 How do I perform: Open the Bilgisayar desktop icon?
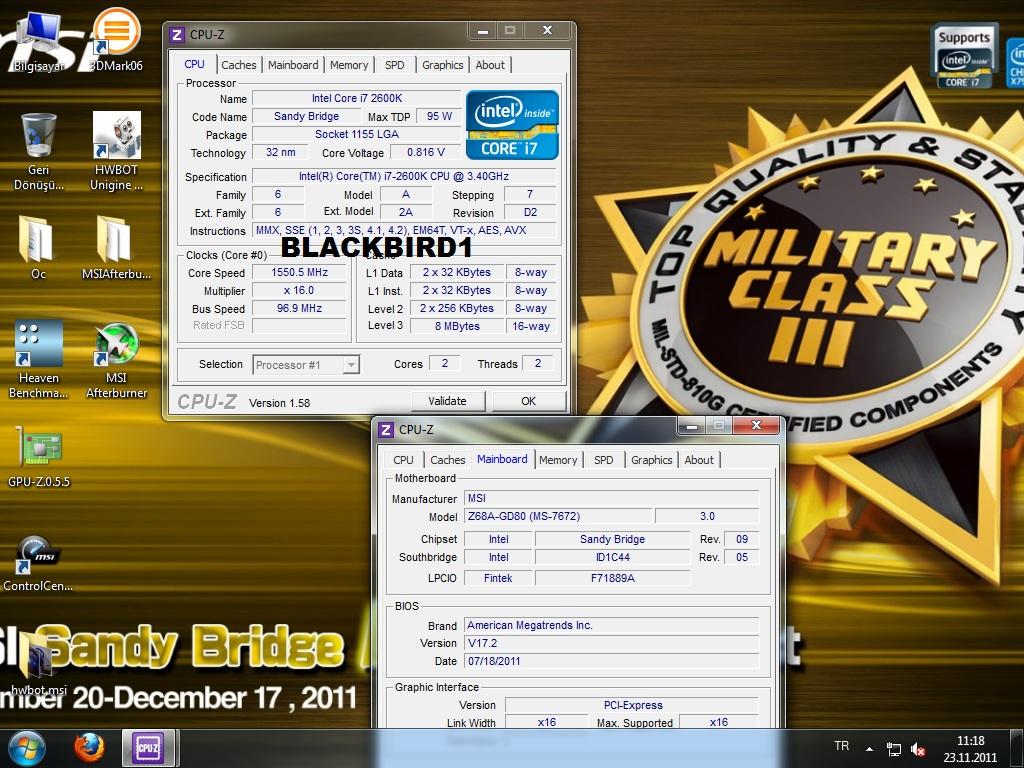tap(38, 40)
